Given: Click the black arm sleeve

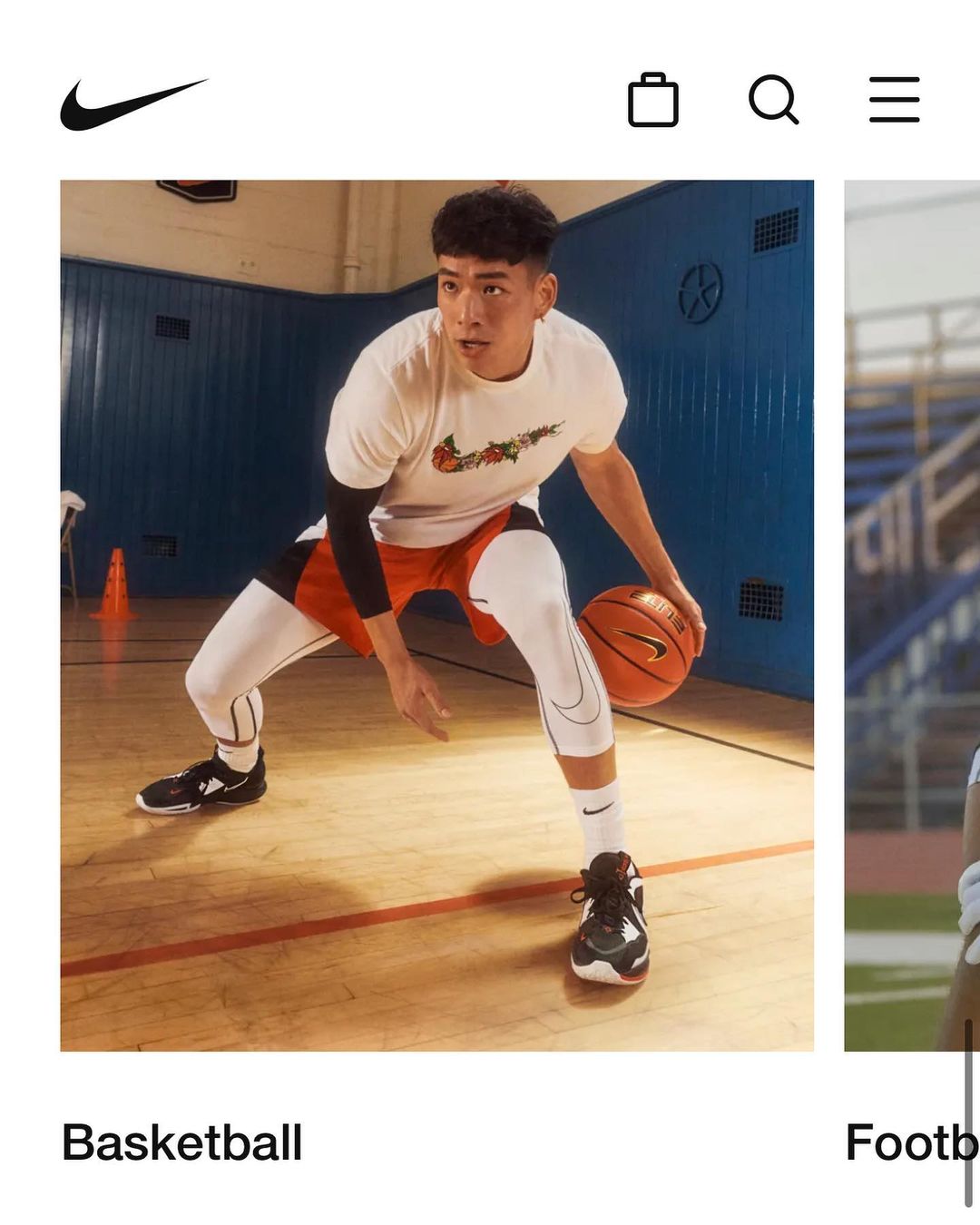Looking at the screenshot, I should point(357,544).
